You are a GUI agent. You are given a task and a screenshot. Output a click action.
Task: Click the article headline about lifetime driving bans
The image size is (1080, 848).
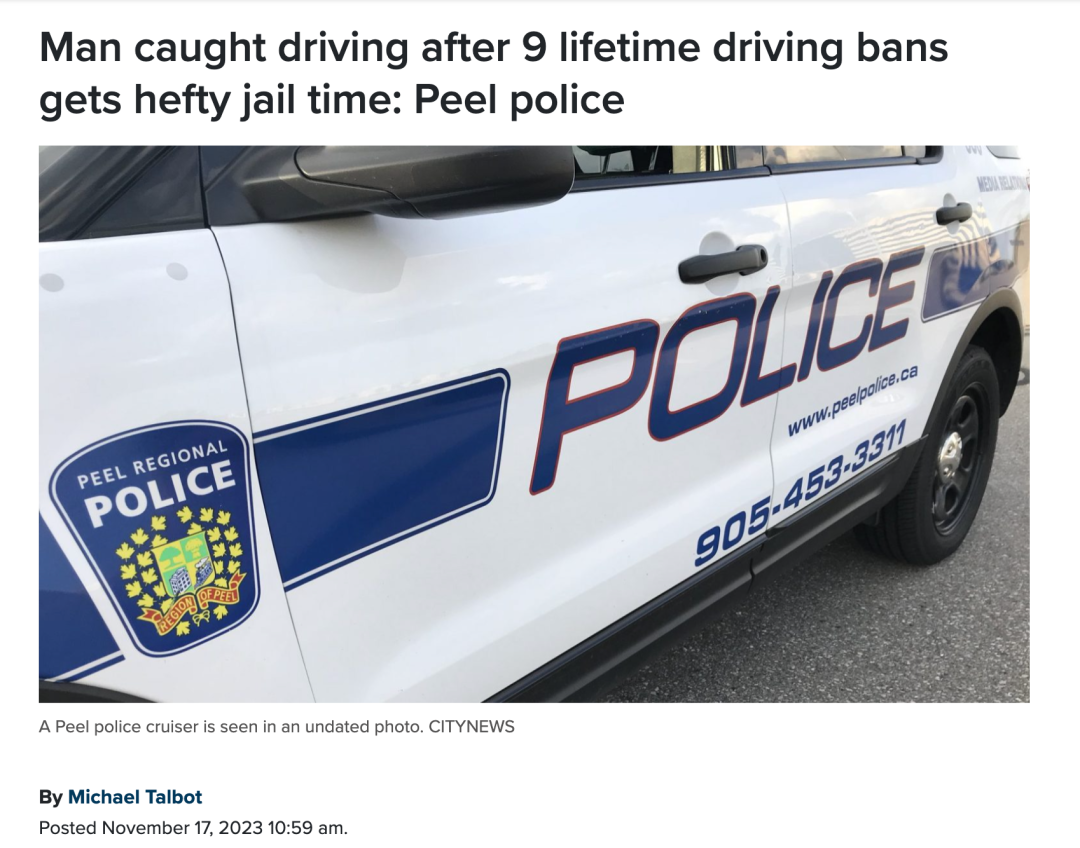pos(493,73)
